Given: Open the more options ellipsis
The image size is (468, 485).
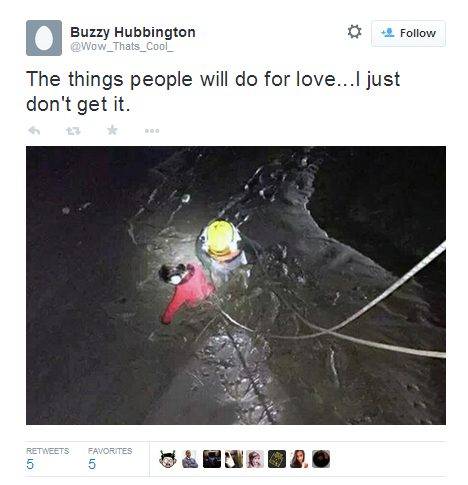Looking at the screenshot, I should 152,131.
